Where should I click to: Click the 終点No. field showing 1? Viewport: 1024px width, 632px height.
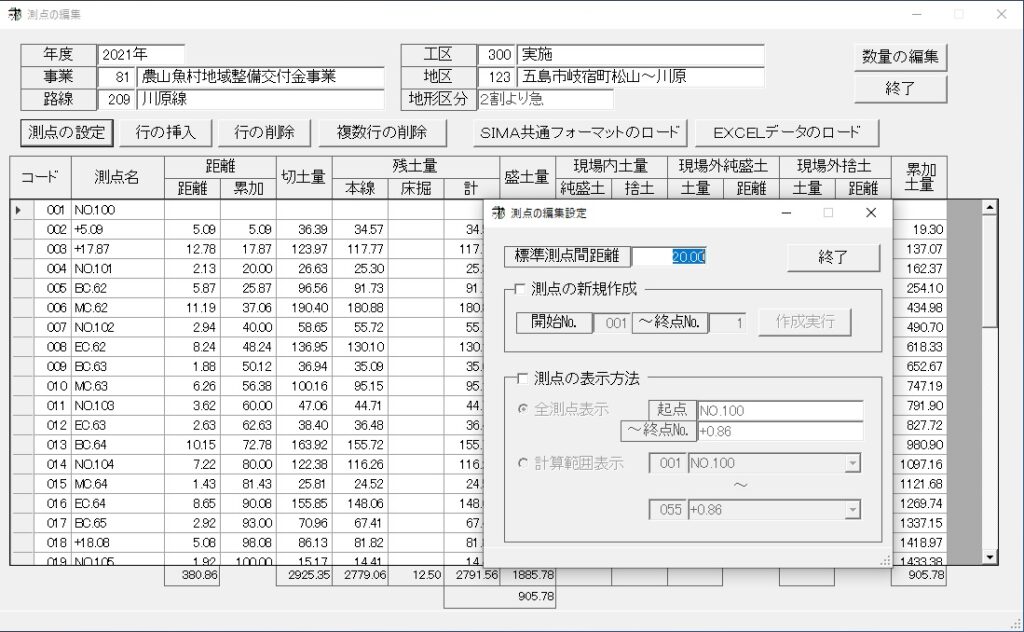[728, 323]
